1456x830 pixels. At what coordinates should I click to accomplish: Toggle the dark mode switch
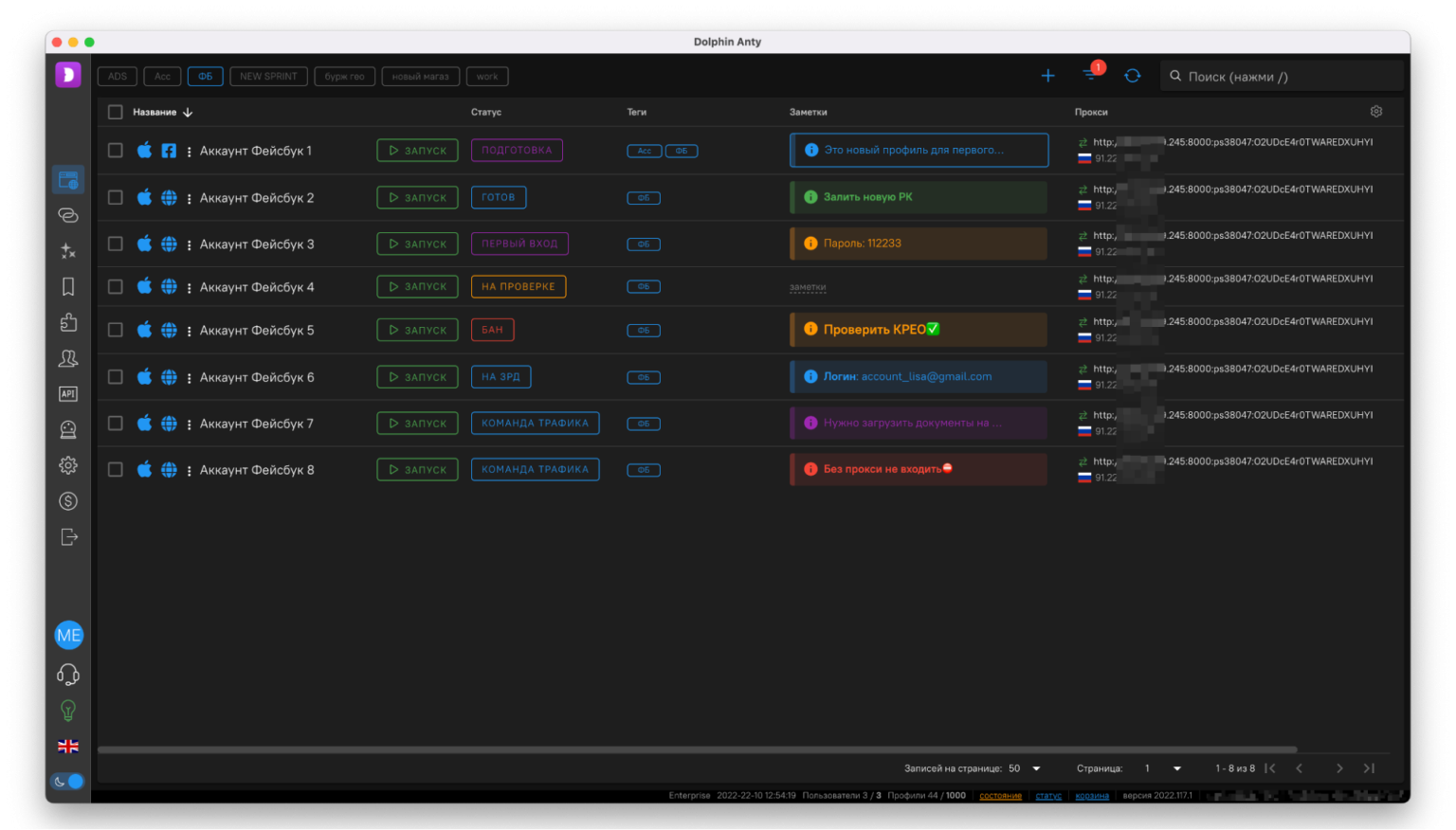coord(68,782)
